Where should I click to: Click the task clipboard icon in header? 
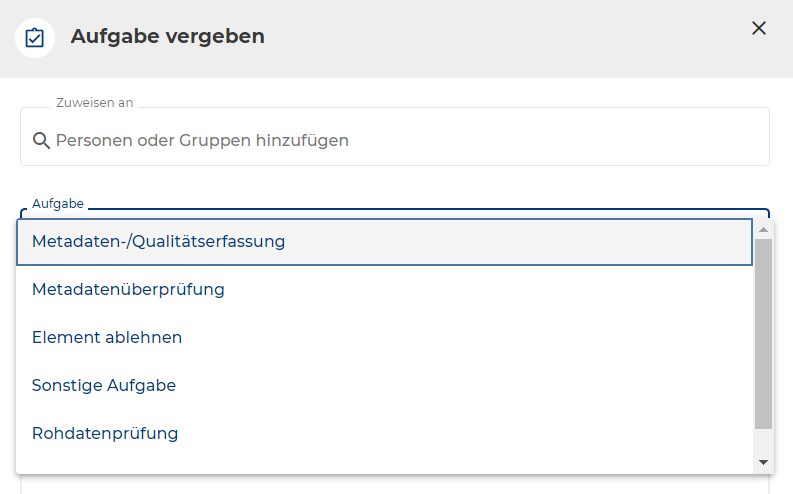[x=35, y=38]
